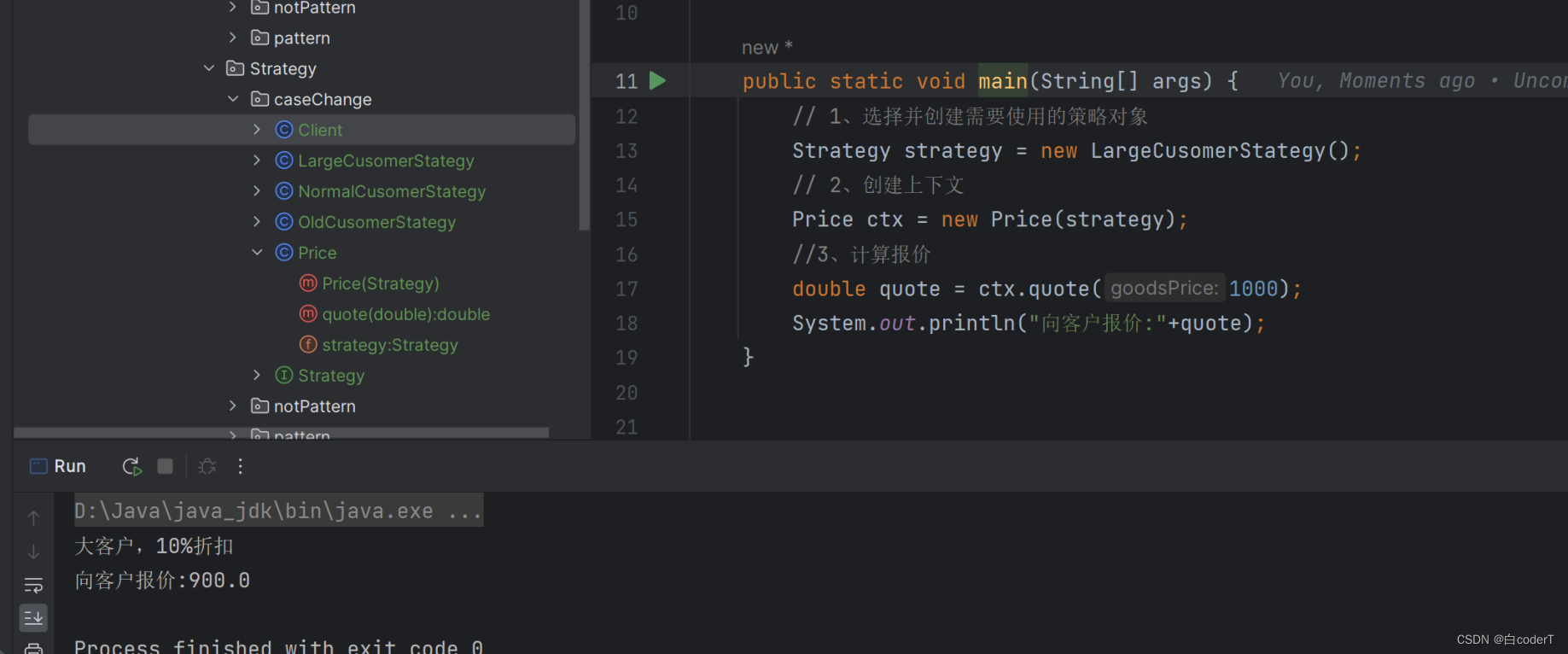Image resolution: width=1568 pixels, height=654 pixels.
Task: Click the goodsPrice parameter hint
Action: click(x=1164, y=289)
